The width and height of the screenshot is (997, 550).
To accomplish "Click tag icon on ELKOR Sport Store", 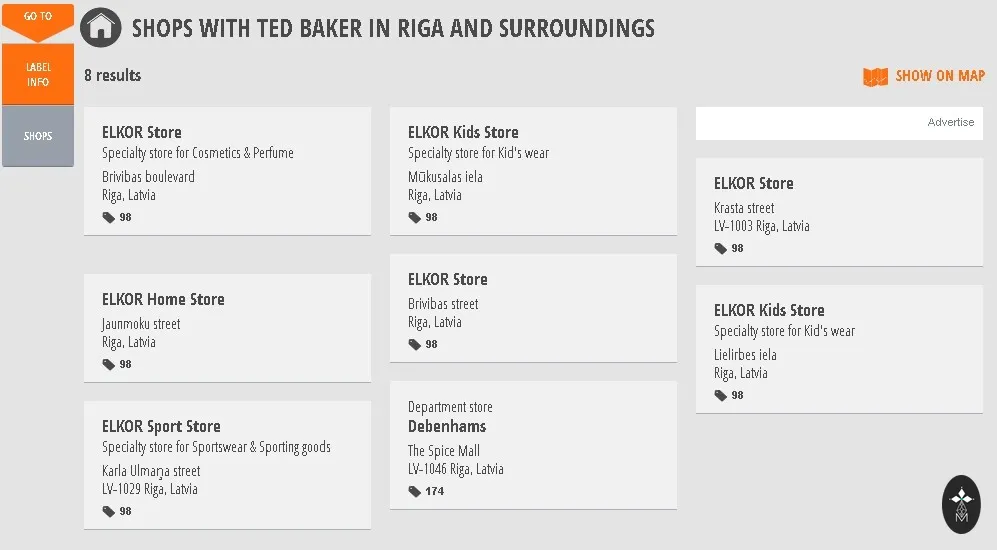I will click(109, 511).
